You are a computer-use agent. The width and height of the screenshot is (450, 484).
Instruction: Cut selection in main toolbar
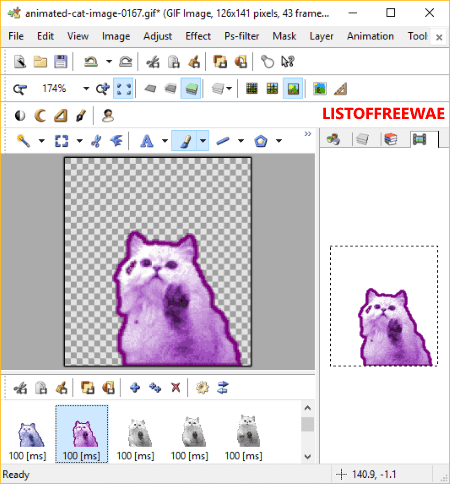(x=153, y=62)
